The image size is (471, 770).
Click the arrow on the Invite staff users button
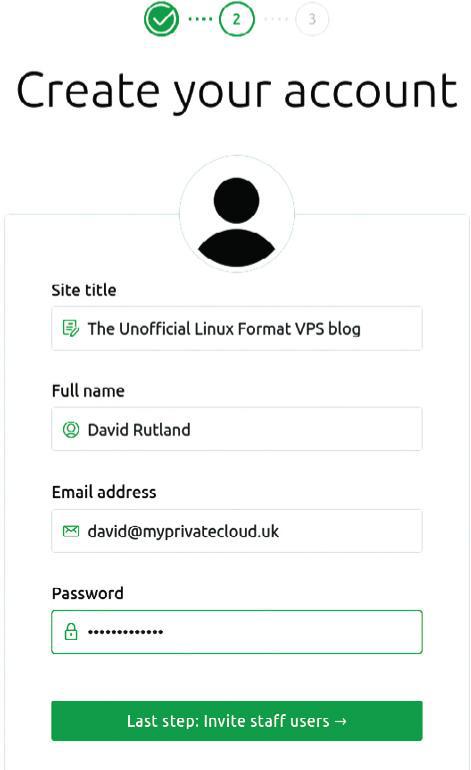coord(341,721)
